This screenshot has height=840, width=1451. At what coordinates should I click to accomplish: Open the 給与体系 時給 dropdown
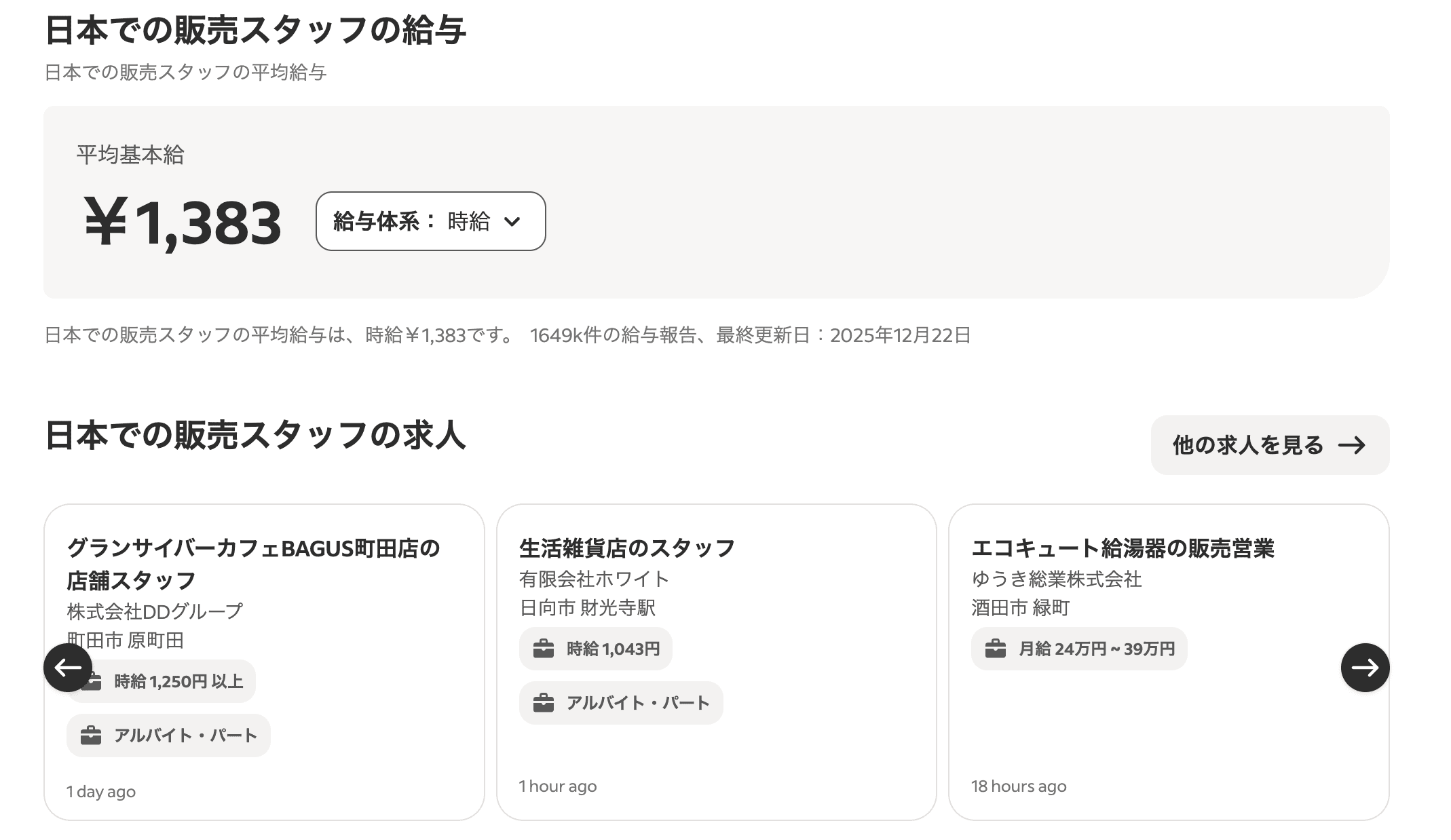[430, 221]
